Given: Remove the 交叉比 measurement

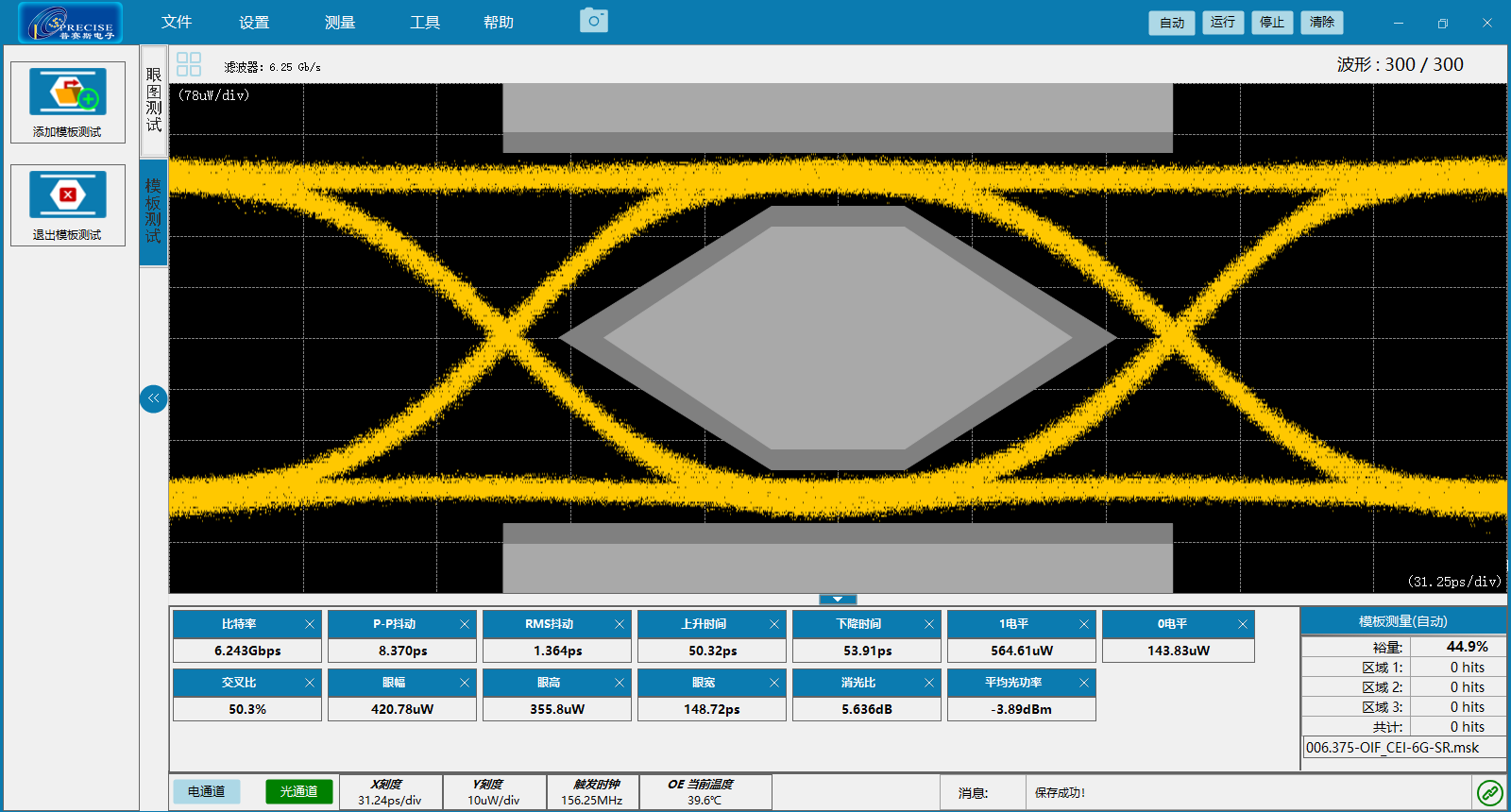Looking at the screenshot, I should (310, 683).
